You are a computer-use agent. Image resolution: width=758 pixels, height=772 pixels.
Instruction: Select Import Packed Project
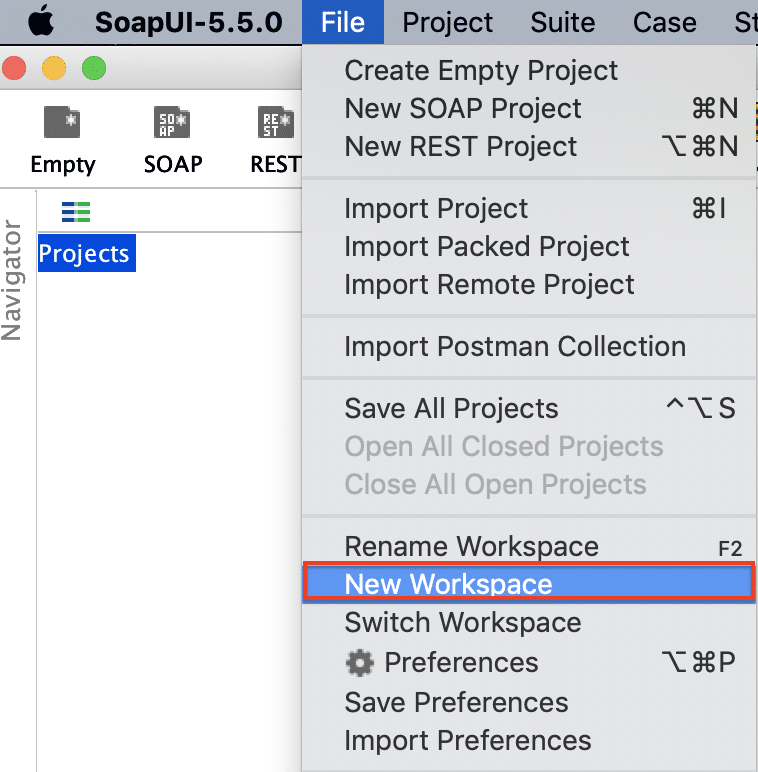tap(529, 246)
